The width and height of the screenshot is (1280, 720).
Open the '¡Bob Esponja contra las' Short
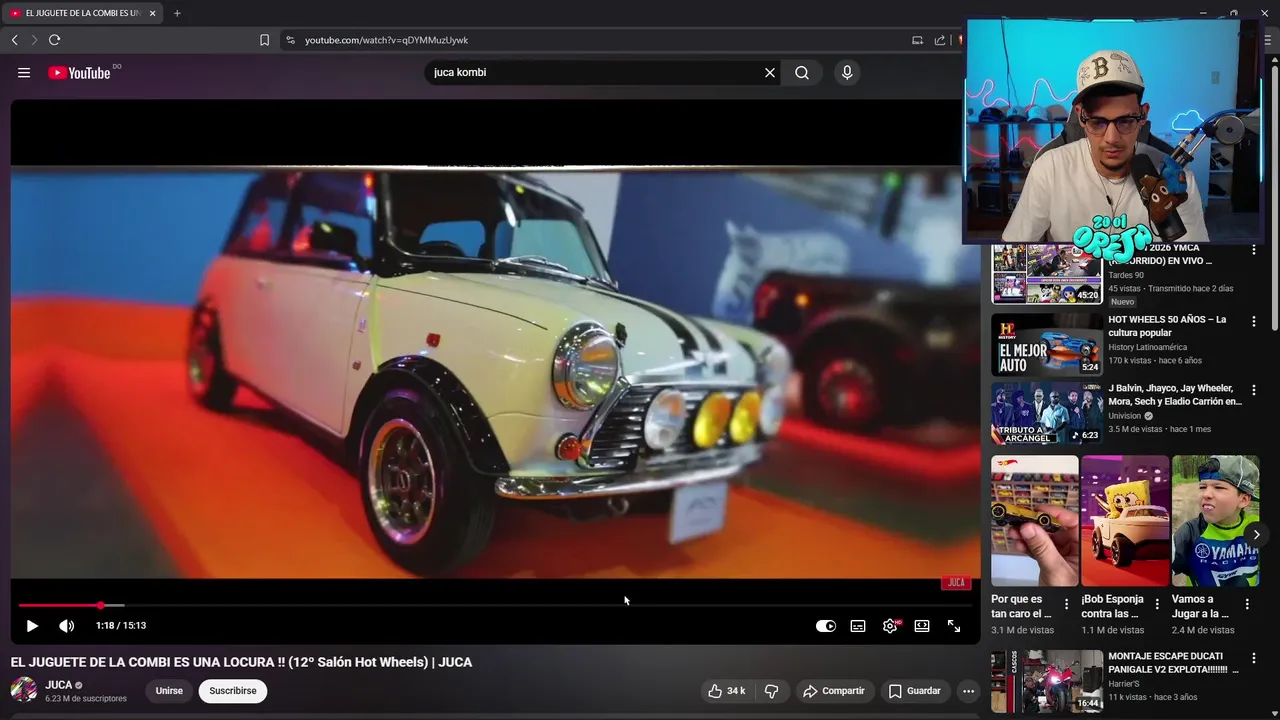pos(1125,521)
